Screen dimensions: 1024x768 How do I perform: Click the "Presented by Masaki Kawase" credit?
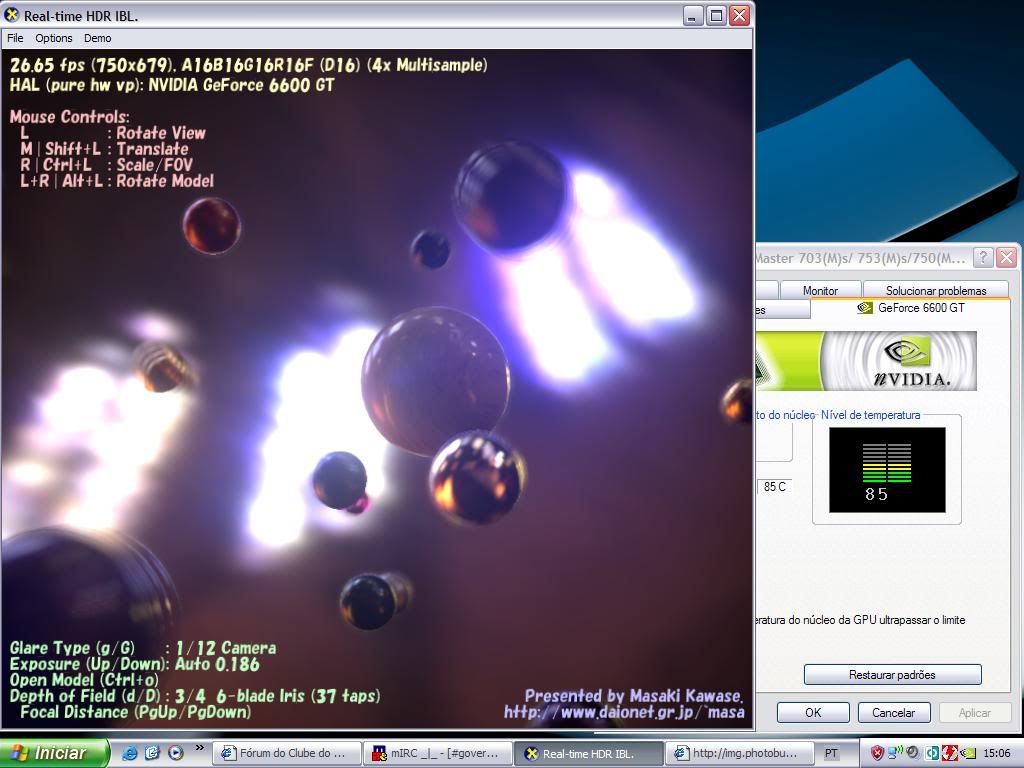click(x=633, y=696)
